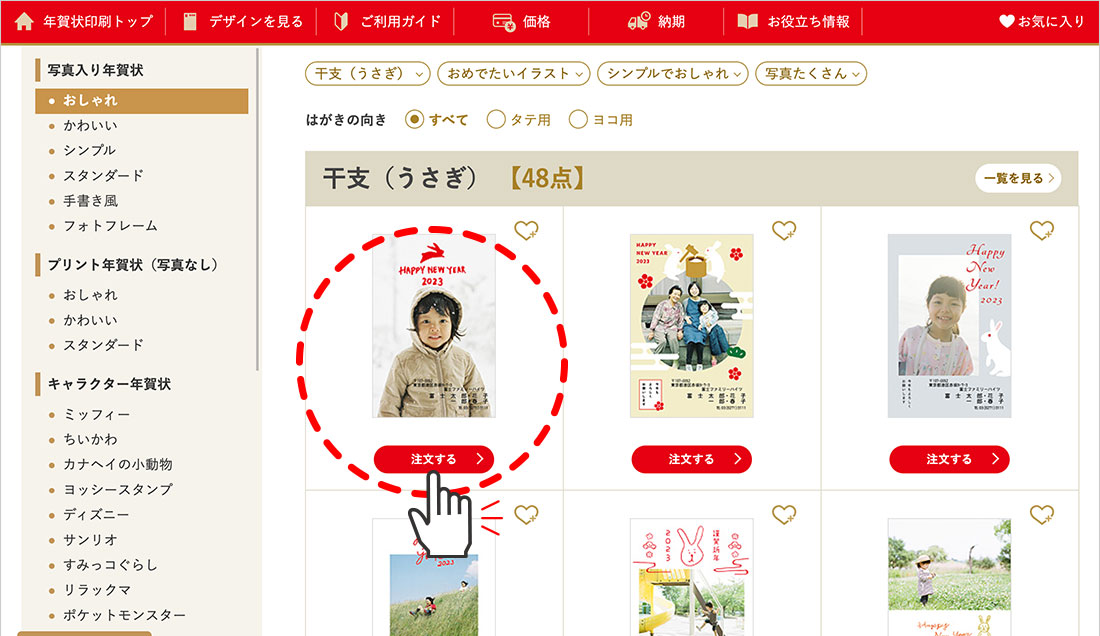Open the 写真たくさん dropdown
The image size is (1100, 636).
811,74
